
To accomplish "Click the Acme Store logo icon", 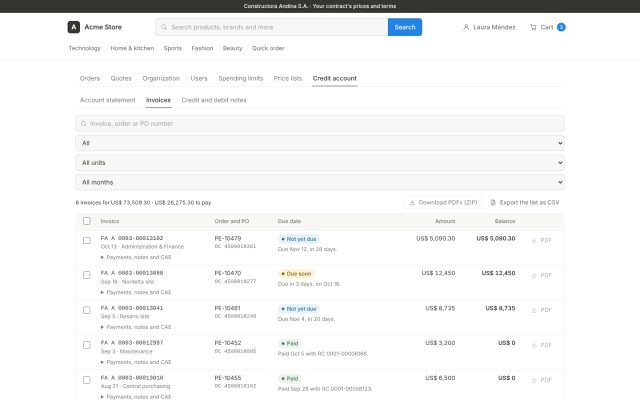I will 73,27.
